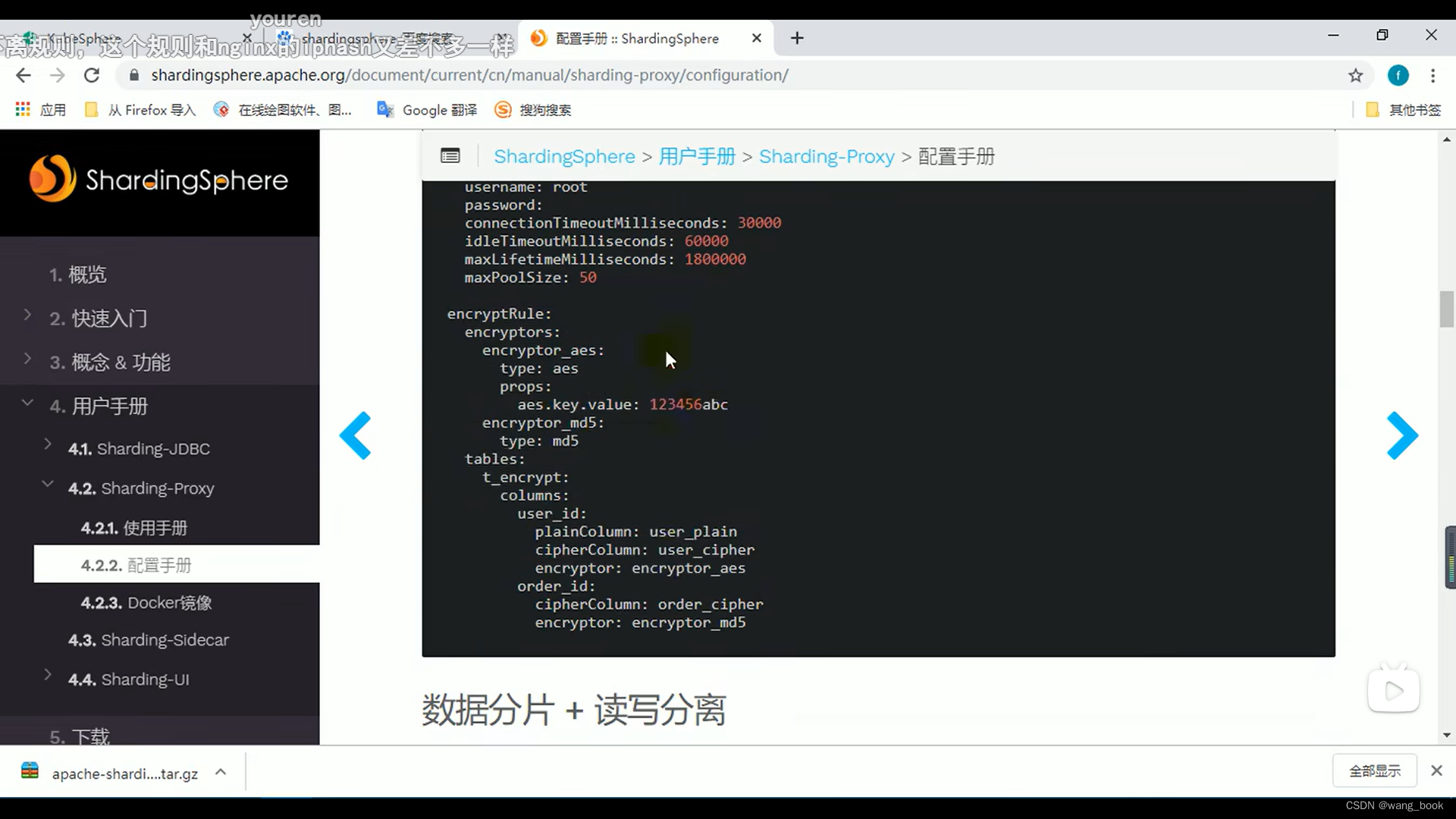Select 4.2.2. 配置手册 sidebar entry

(177, 564)
